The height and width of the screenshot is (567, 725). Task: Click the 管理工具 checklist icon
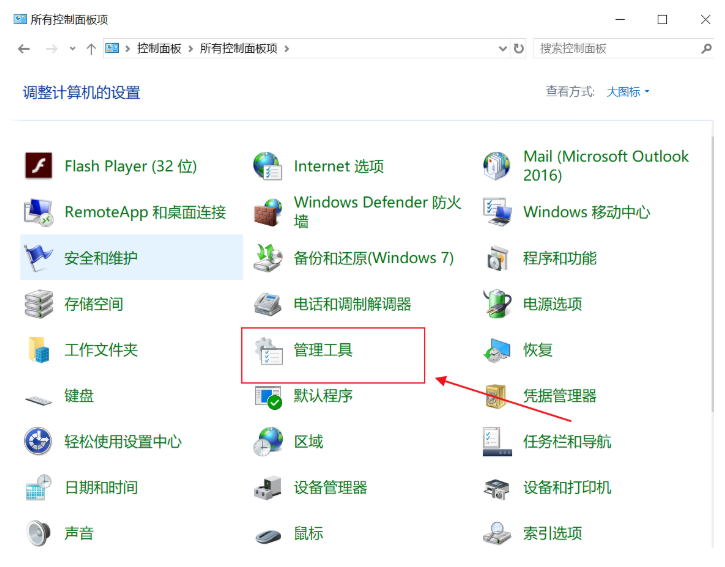[x=268, y=351]
